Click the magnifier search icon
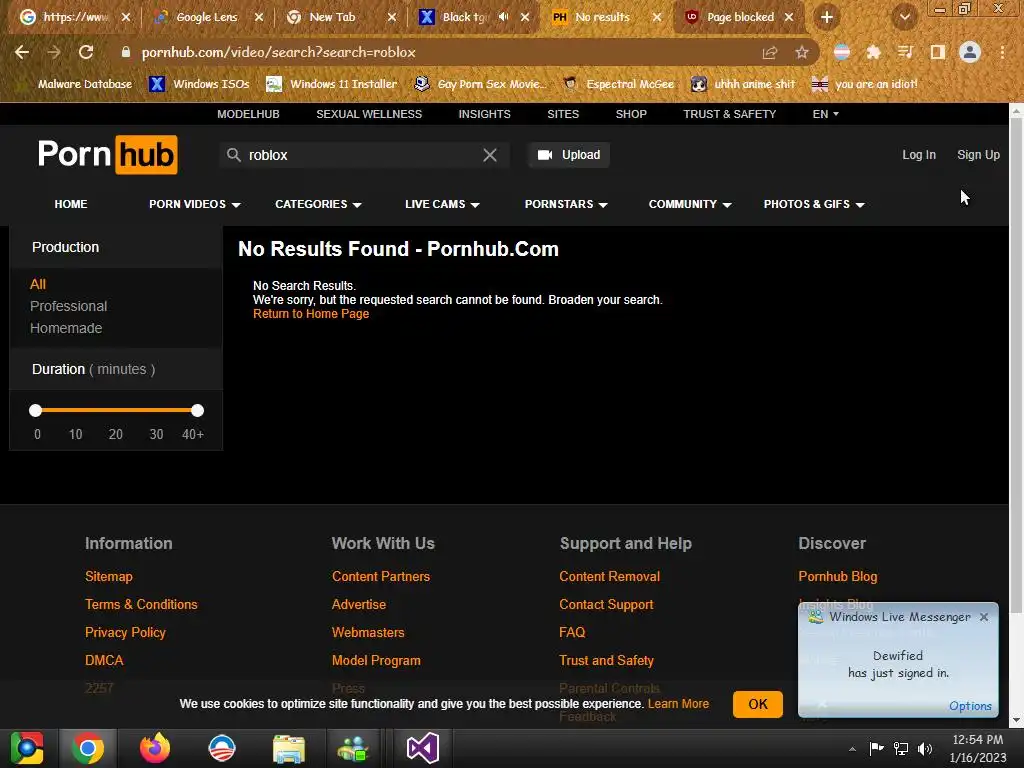This screenshot has width=1024, height=768. click(x=233, y=155)
